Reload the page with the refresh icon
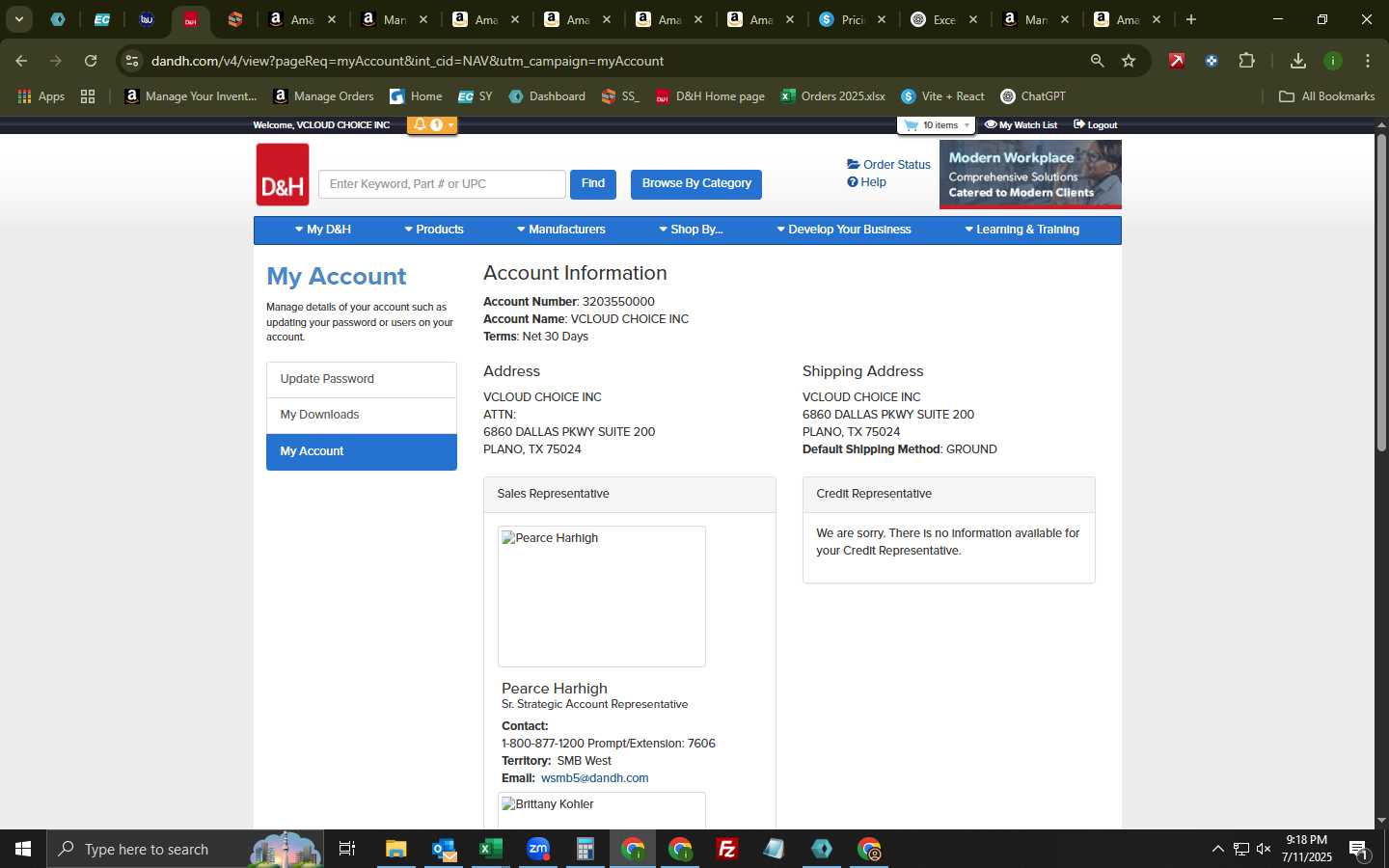The width and height of the screenshot is (1389, 868). (x=91, y=61)
